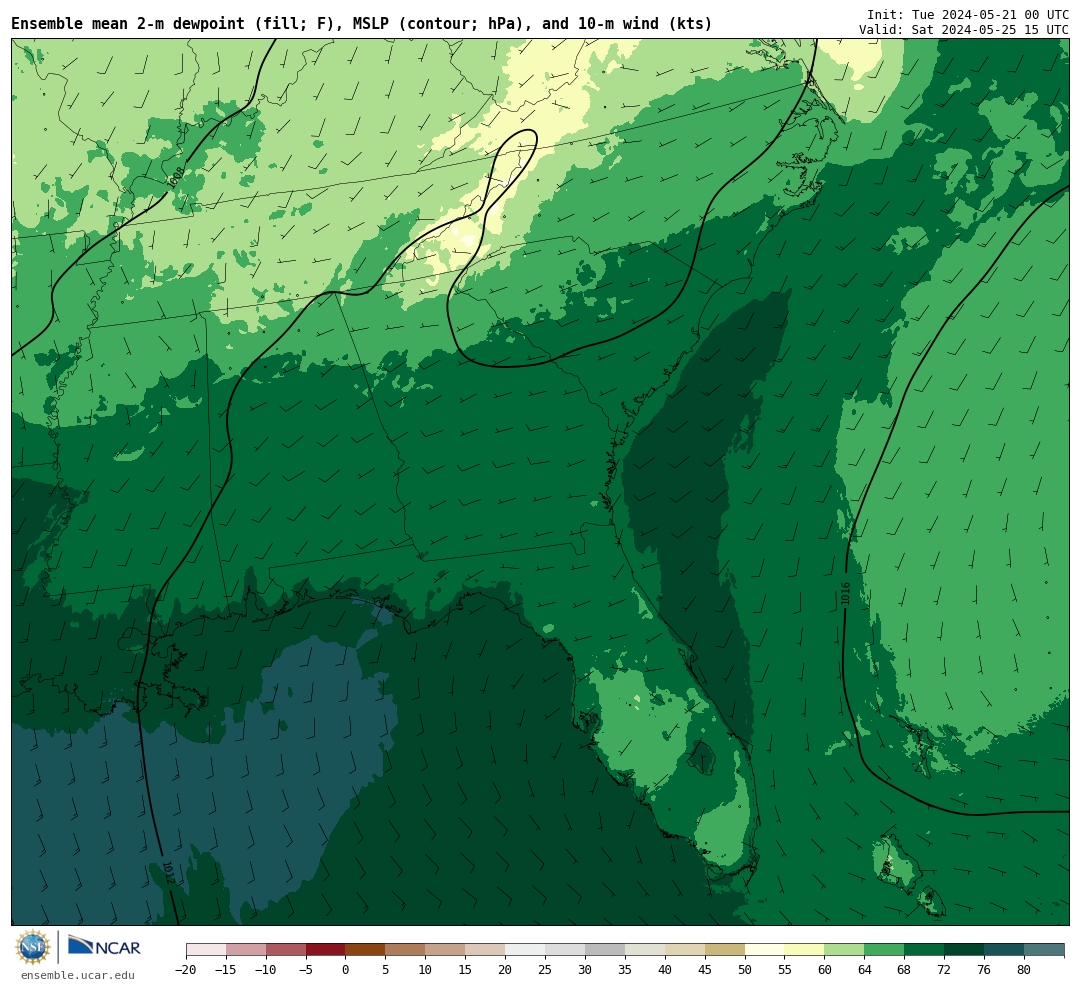This screenshot has height=988, width=1080.
Task: Pick the rose -10 to -5 colorbar swatch
Action: click(x=286, y=950)
